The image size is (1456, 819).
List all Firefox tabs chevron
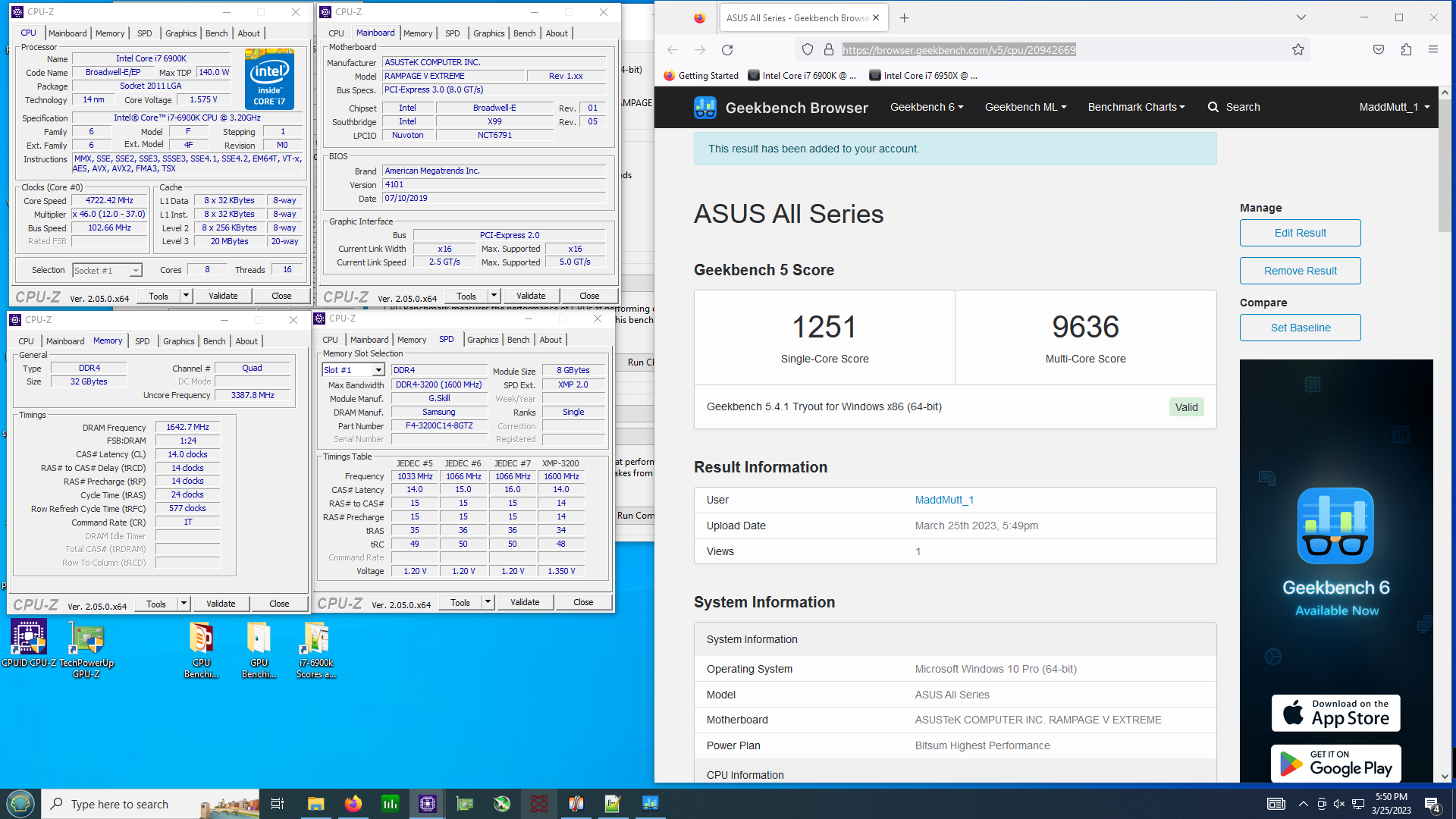1301,17
